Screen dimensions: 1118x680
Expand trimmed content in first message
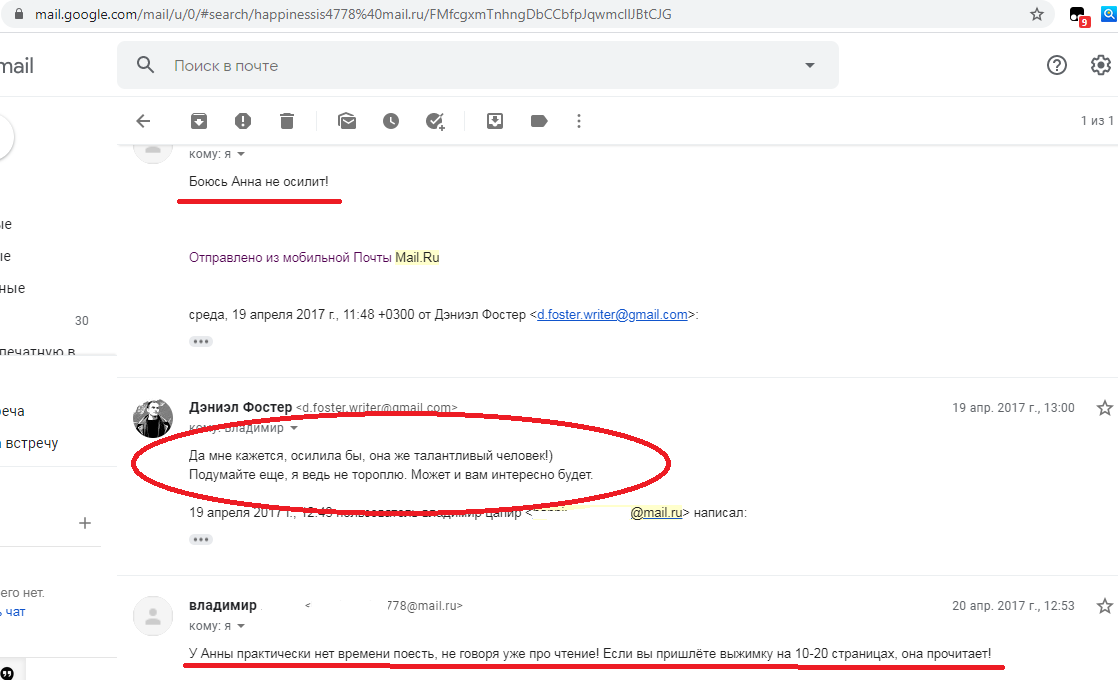[x=201, y=341]
